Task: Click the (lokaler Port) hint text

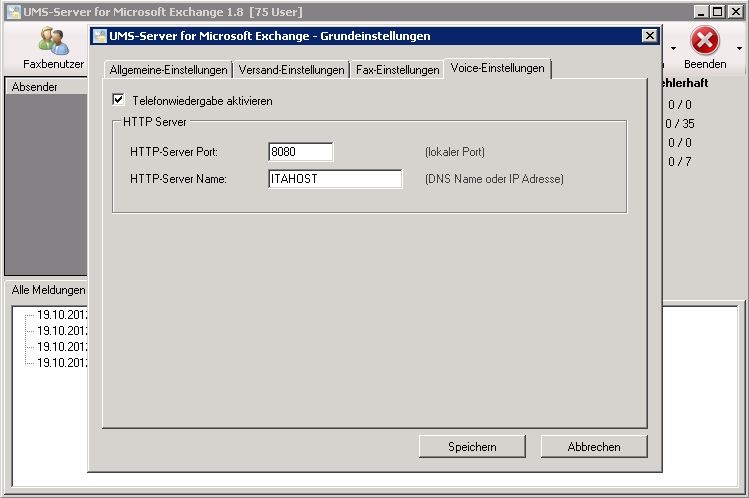Action: (x=455, y=152)
